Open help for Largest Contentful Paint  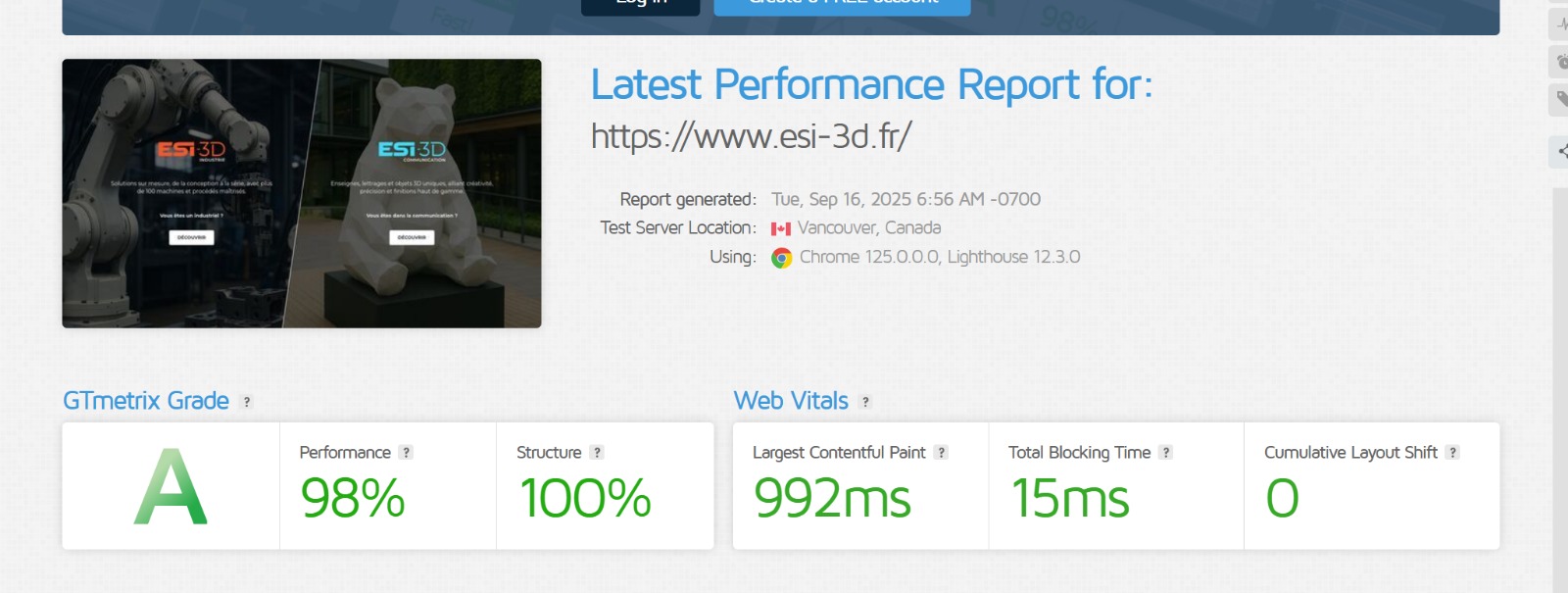point(941,452)
